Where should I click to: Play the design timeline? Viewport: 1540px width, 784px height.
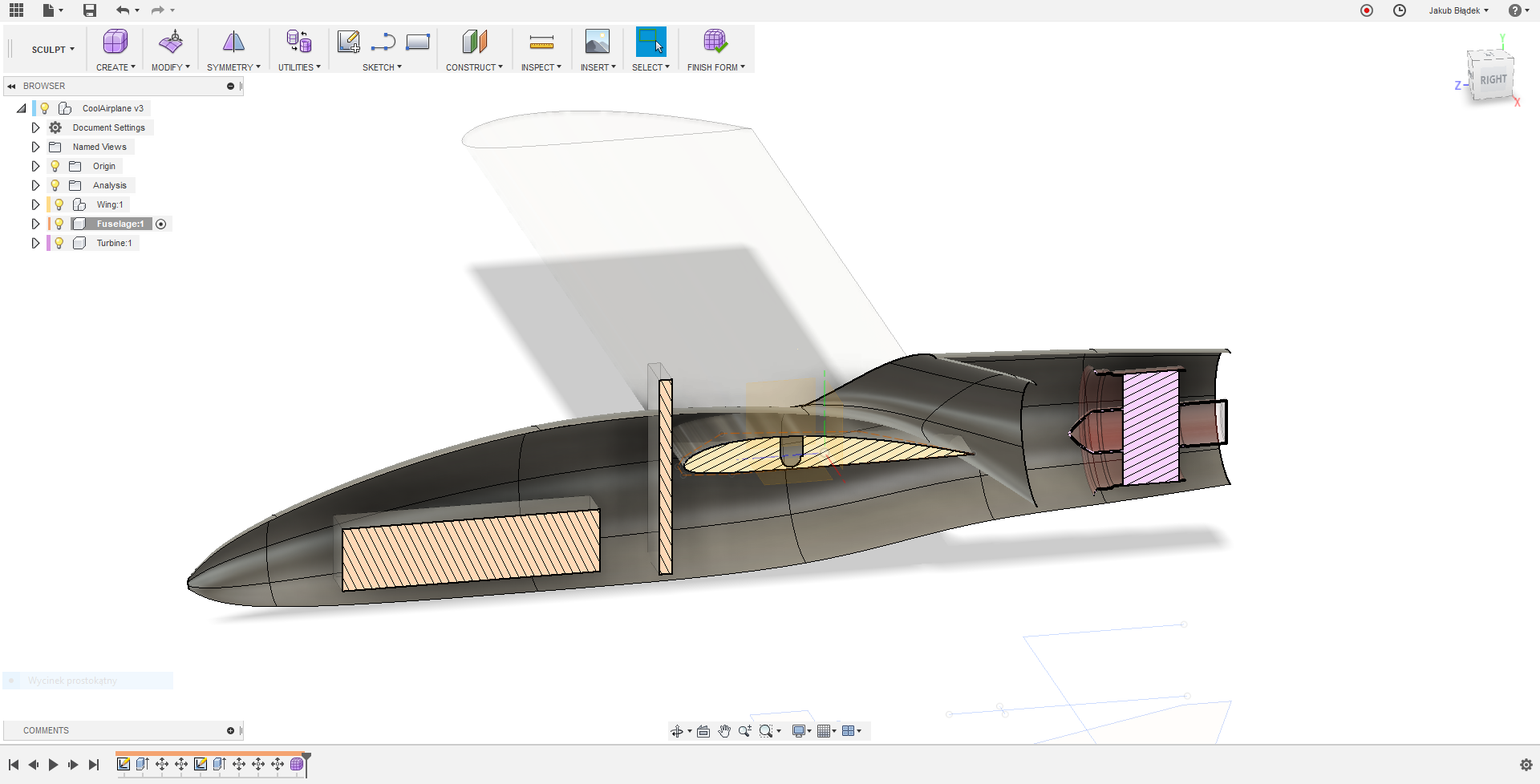tap(53, 765)
